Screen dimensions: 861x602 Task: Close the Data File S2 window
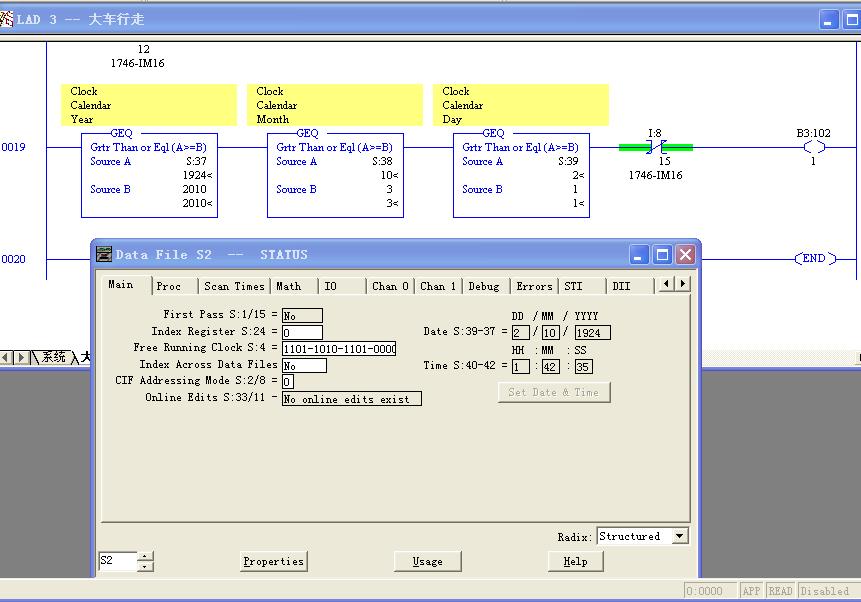point(685,255)
